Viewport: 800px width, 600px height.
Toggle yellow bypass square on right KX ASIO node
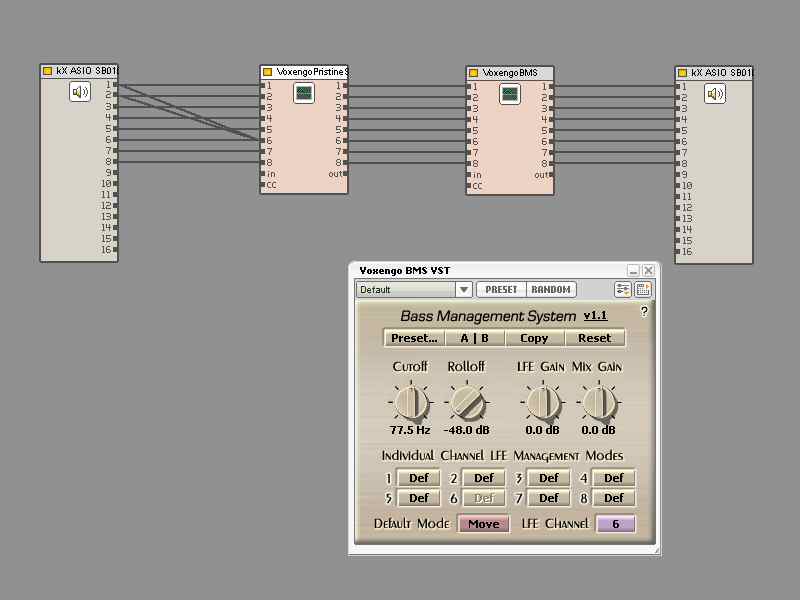coord(682,73)
